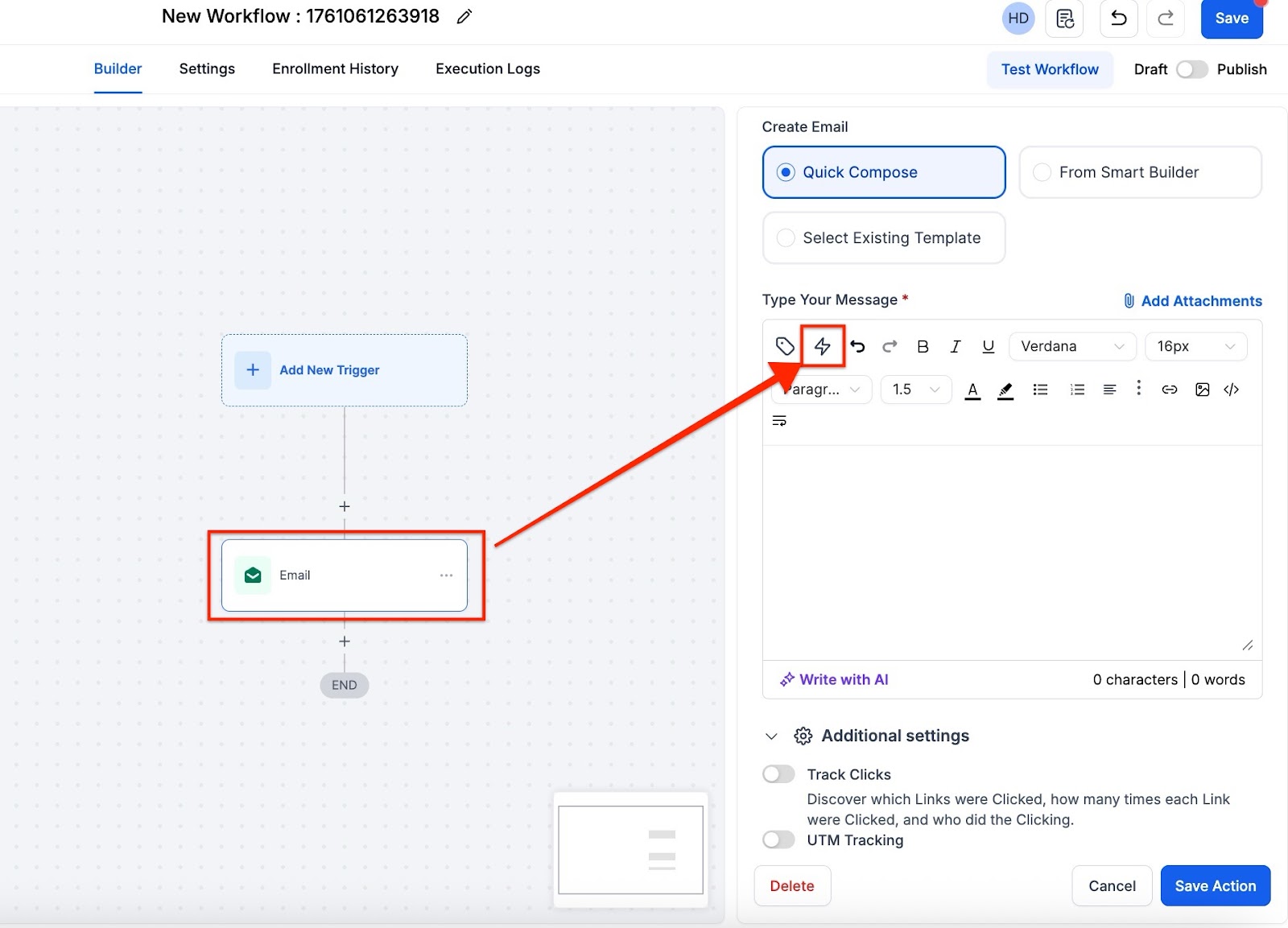Open the Enrollment History tab
1288x928 pixels.
tap(335, 69)
